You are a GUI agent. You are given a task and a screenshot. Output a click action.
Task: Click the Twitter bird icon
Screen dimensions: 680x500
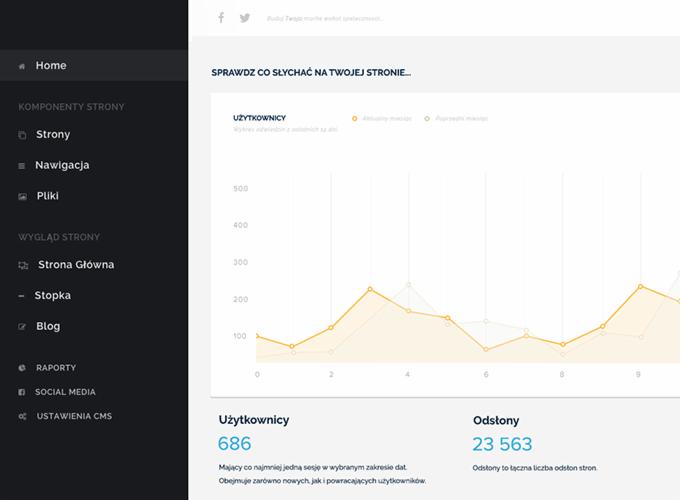click(x=245, y=18)
